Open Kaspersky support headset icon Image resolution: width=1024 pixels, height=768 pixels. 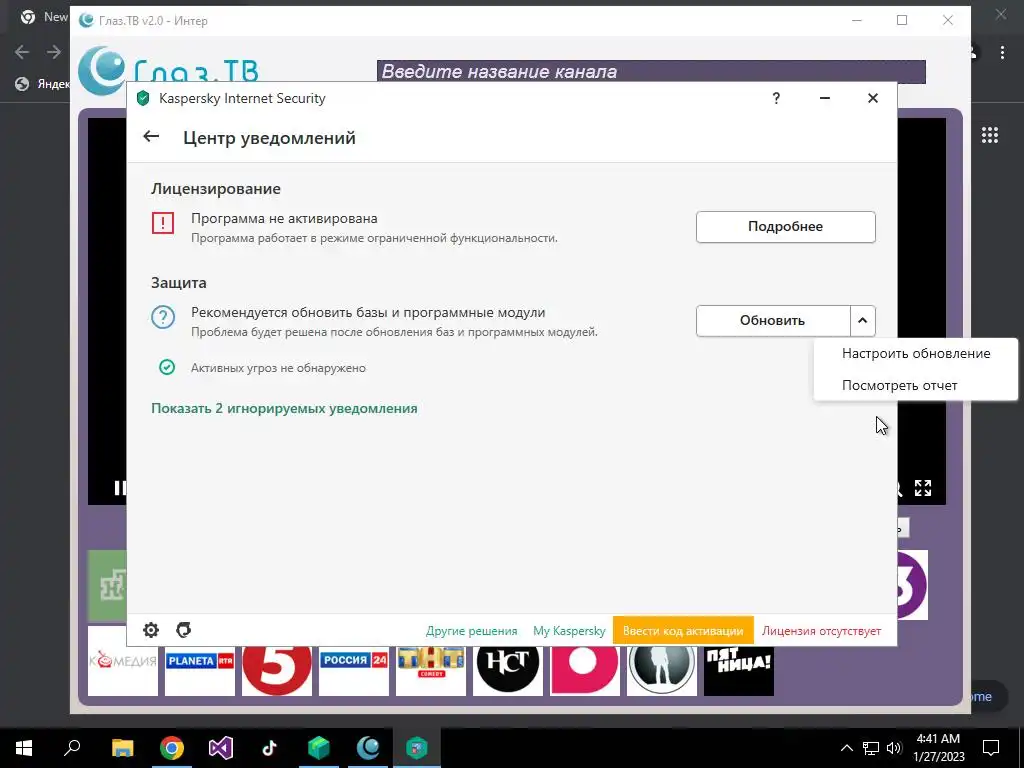tap(184, 630)
